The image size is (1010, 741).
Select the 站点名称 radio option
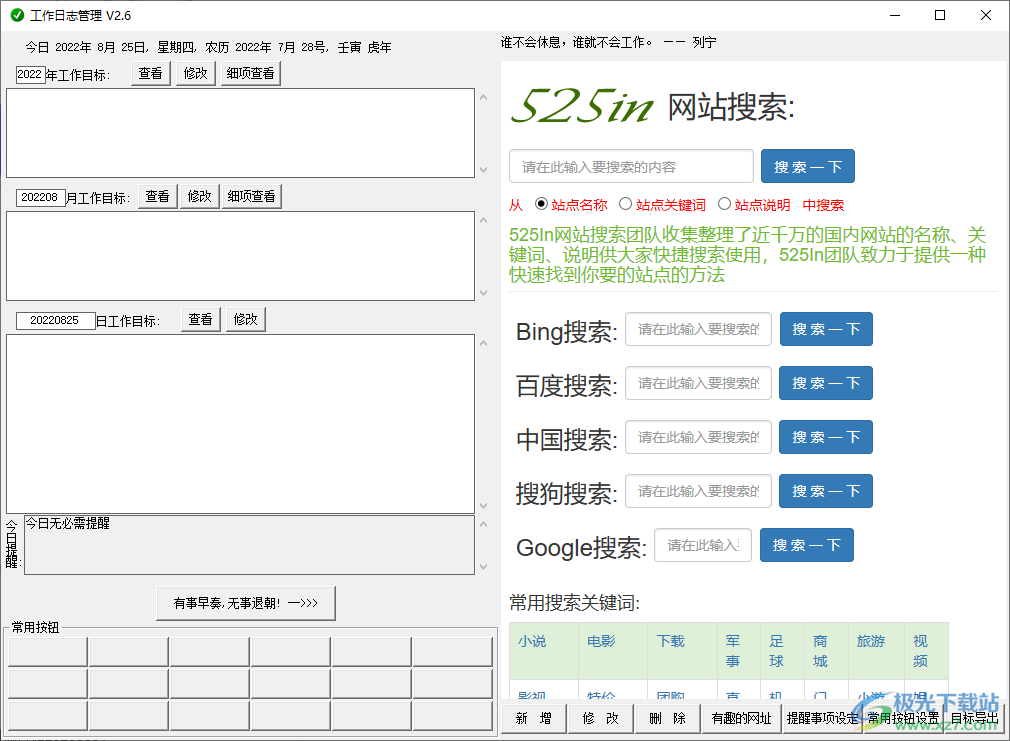pos(542,204)
